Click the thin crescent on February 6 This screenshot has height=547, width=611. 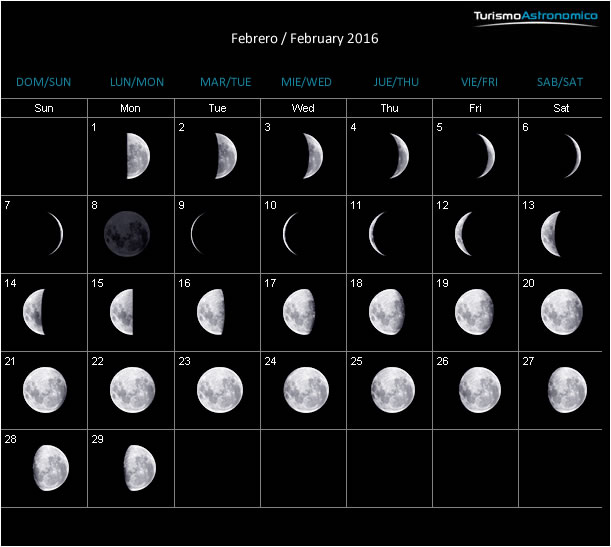pyautogui.click(x=573, y=156)
